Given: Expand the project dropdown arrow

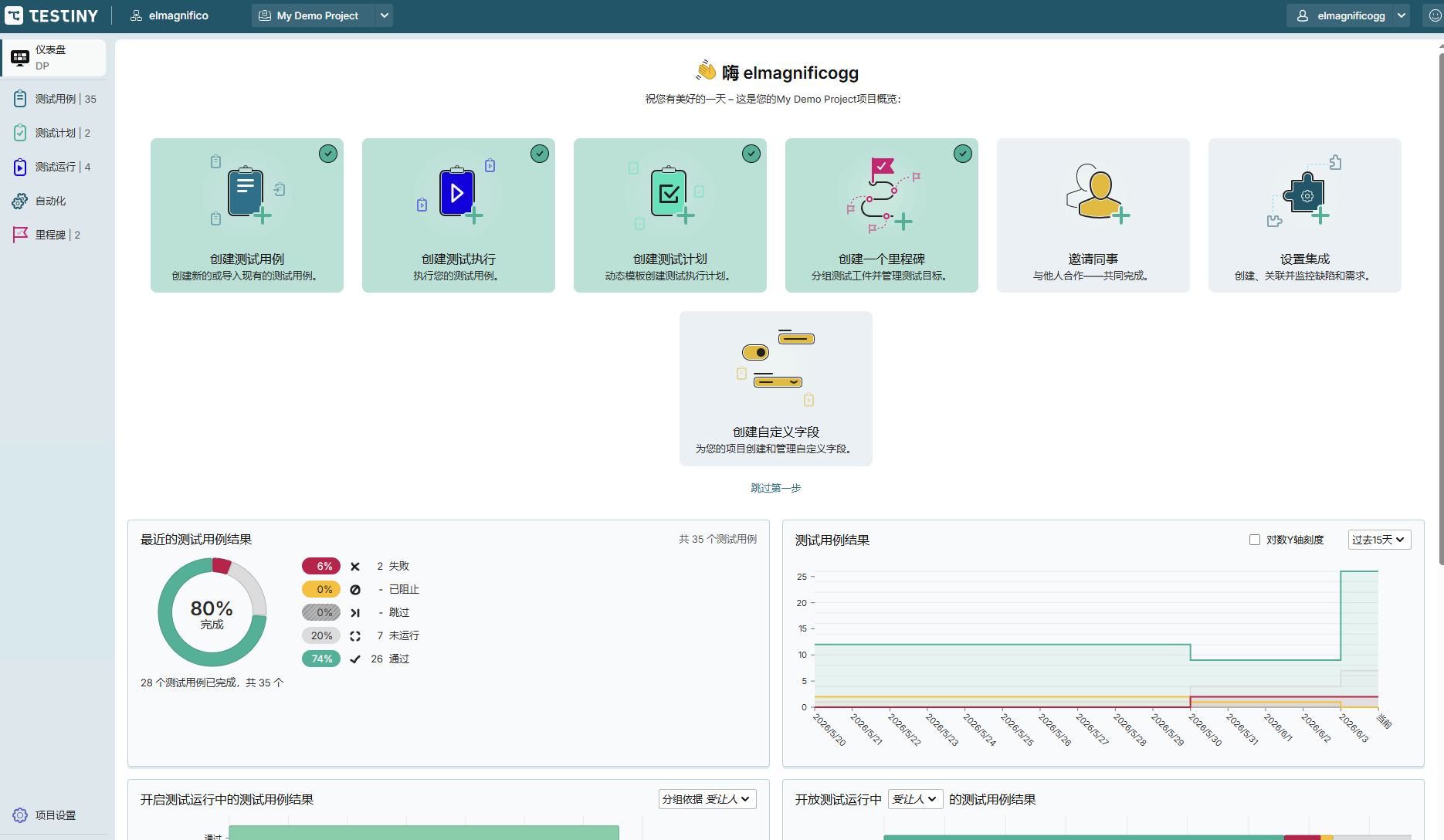Looking at the screenshot, I should point(385,15).
